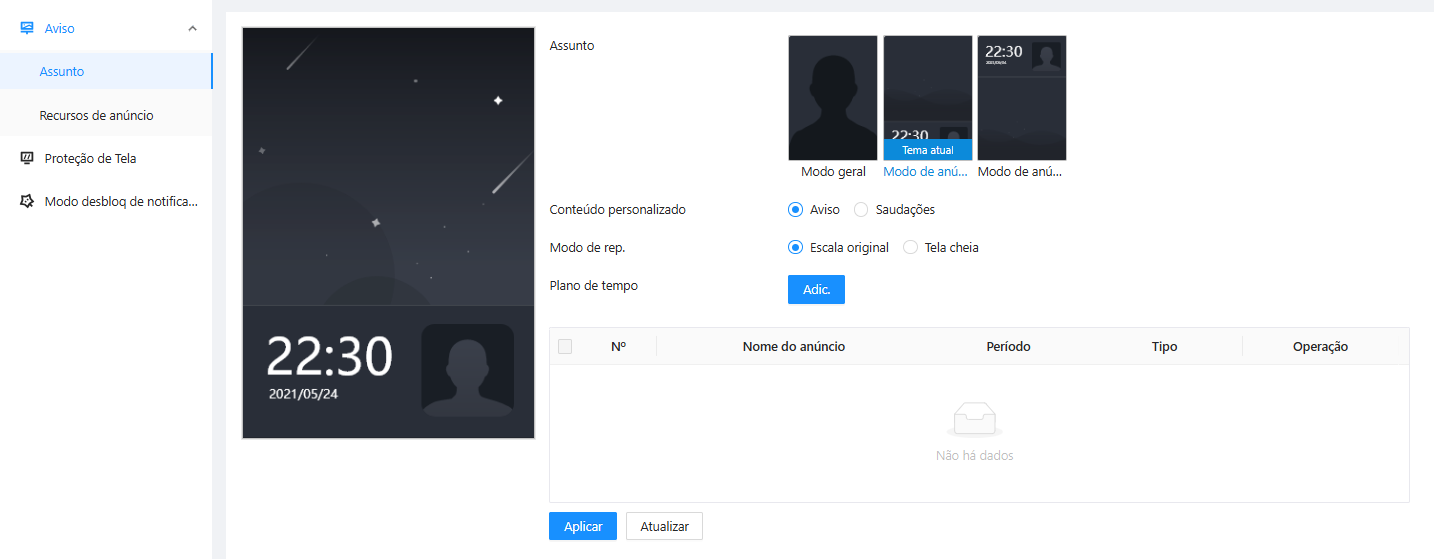1434x559 pixels.
Task: Click the Plano de tempo label
Action: pyautogui.click(x=594, y=285)
